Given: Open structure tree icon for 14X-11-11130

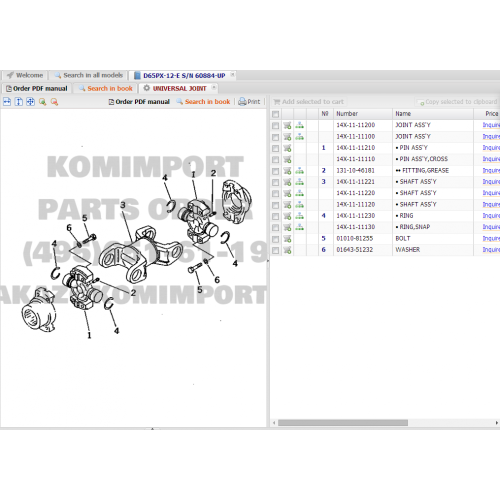Looking at the screenshot, I should coord(299,227).
